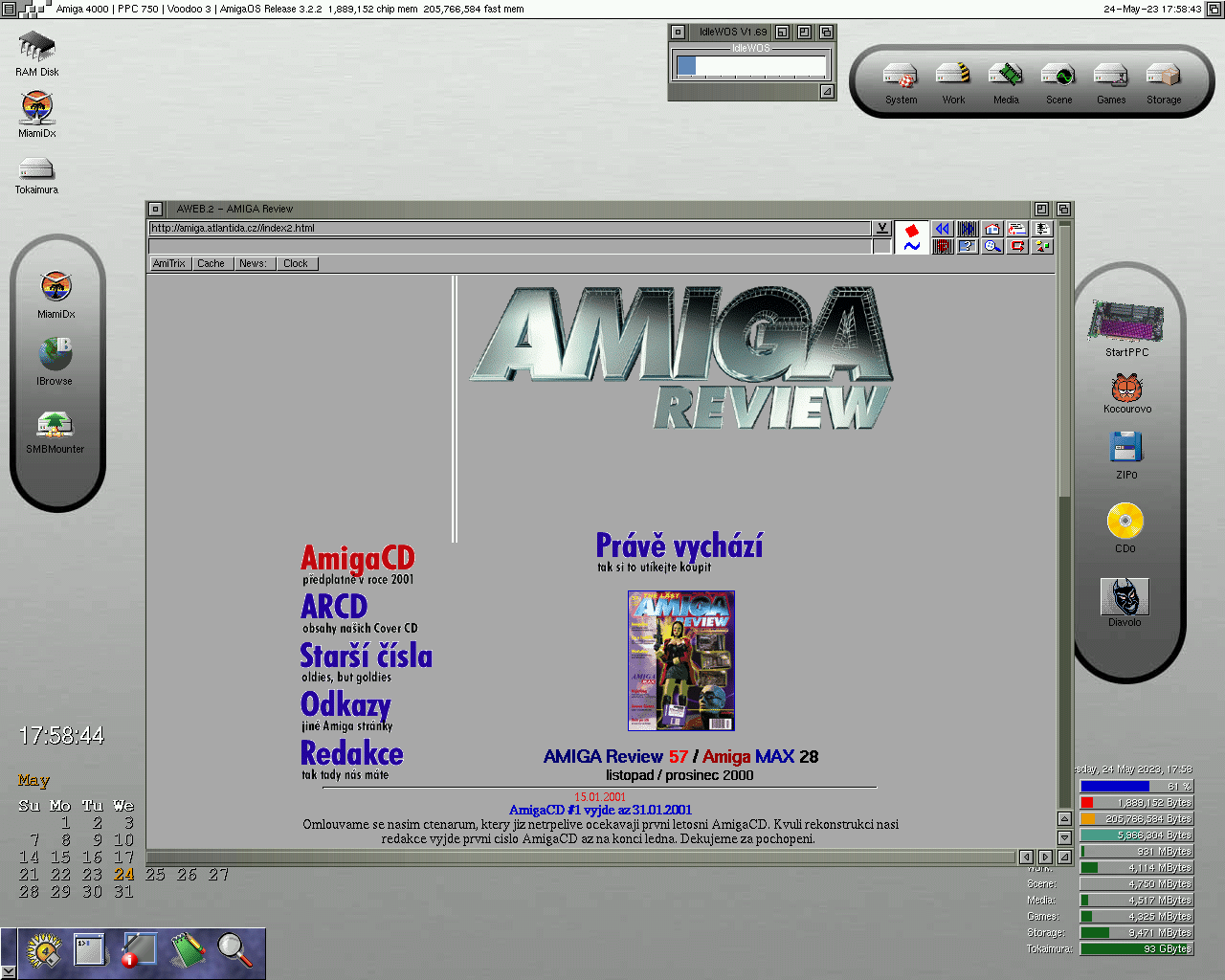Click the question mark icon in AWeb toolbar

pos(968,247)
